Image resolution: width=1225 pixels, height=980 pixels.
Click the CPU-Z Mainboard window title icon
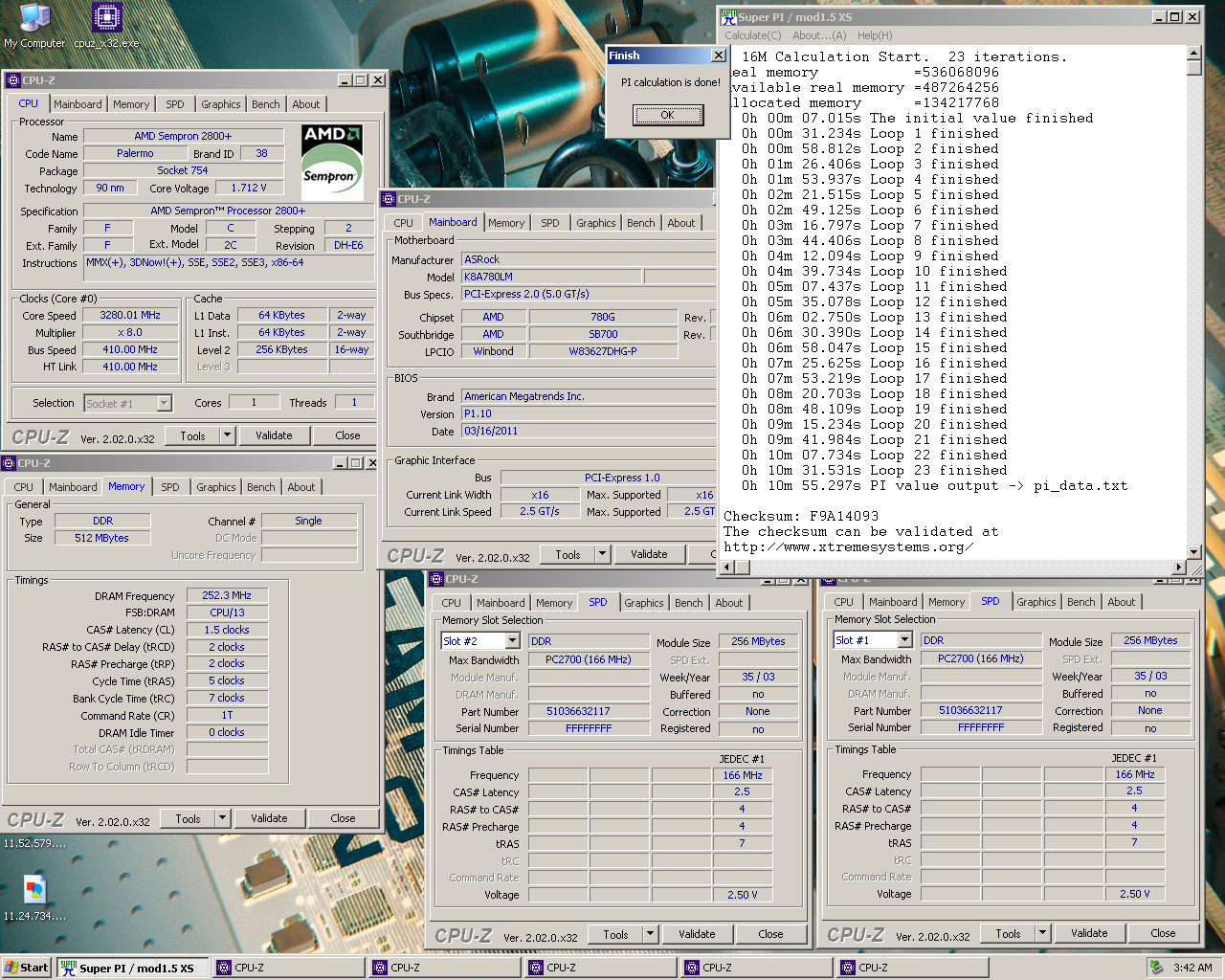tap(389, 199)
